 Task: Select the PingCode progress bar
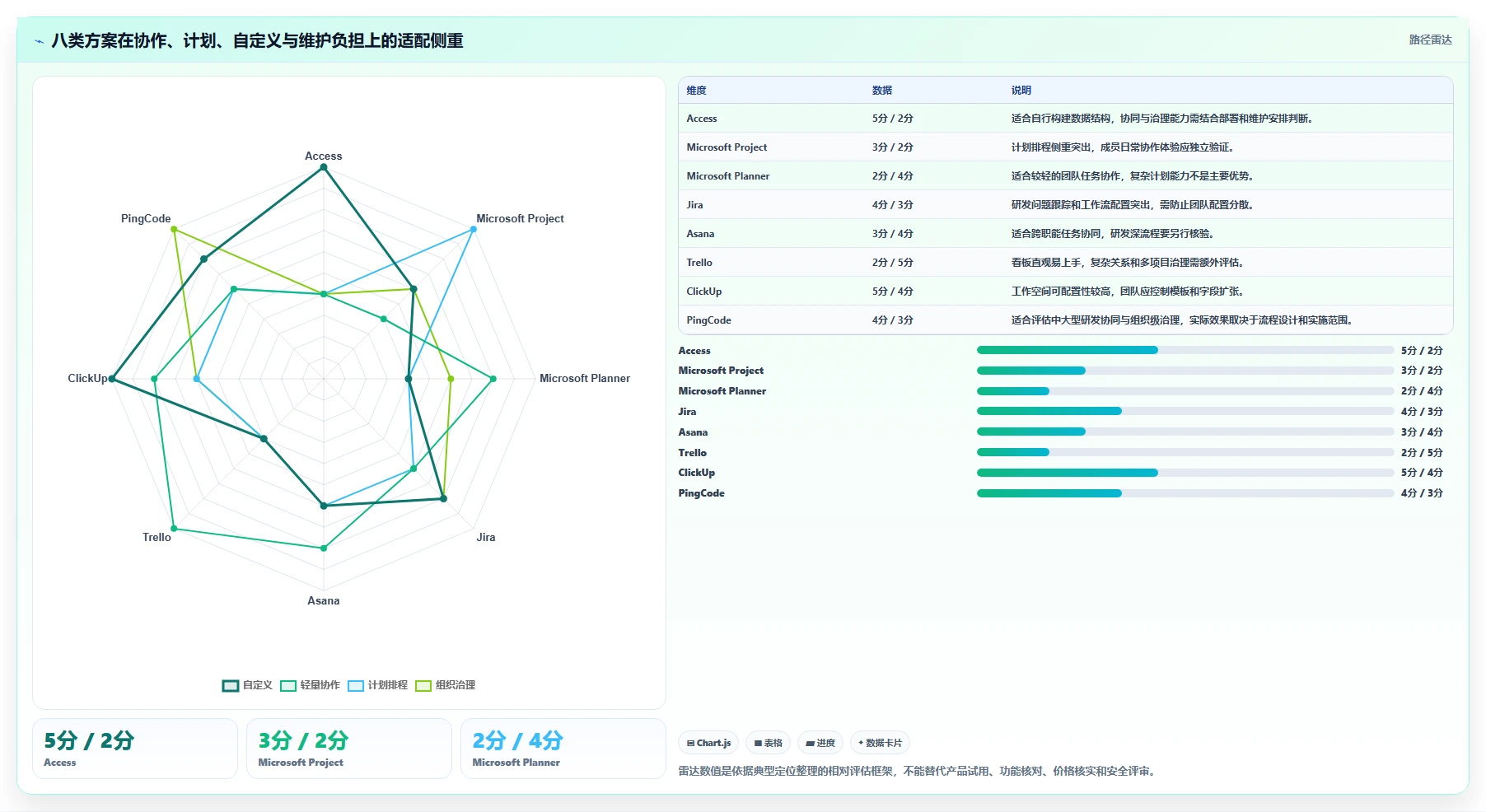point(1185,493)
